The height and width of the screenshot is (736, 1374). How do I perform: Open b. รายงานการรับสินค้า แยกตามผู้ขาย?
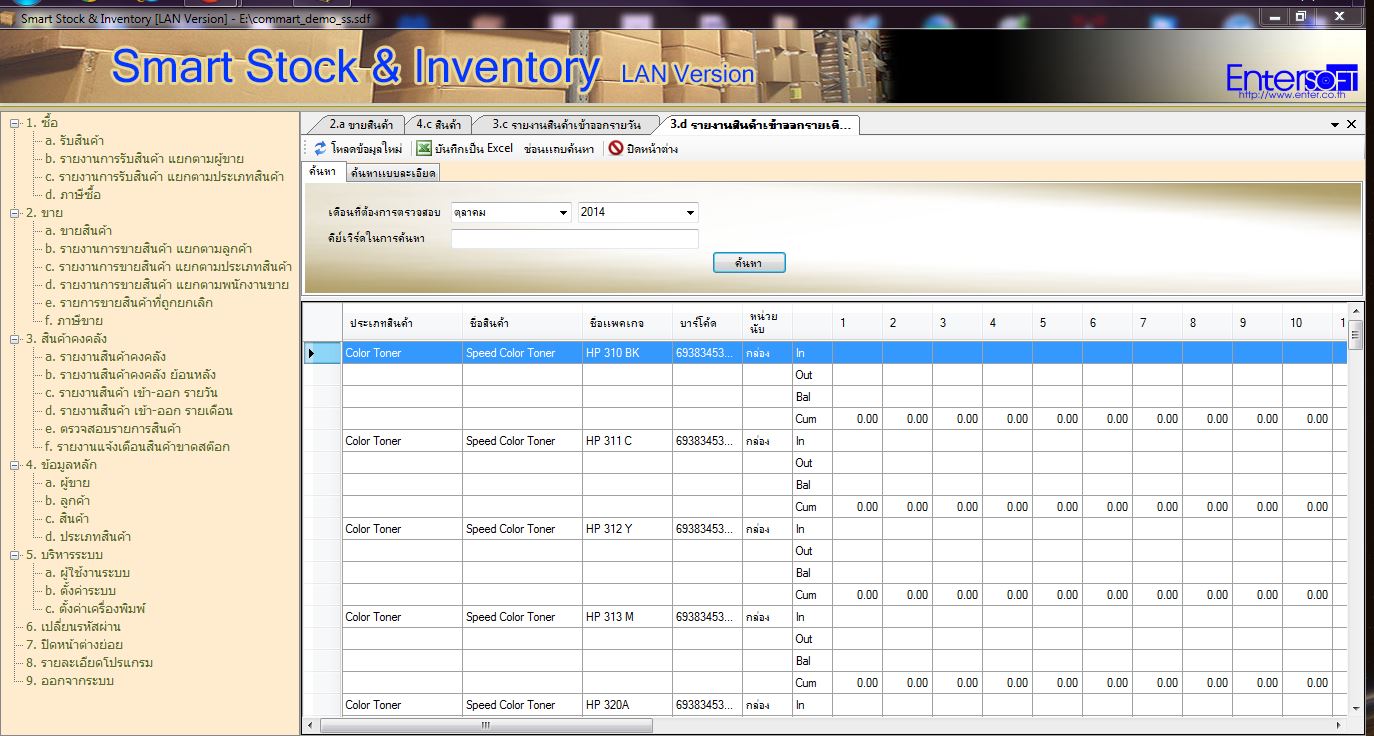coord(144,159)
